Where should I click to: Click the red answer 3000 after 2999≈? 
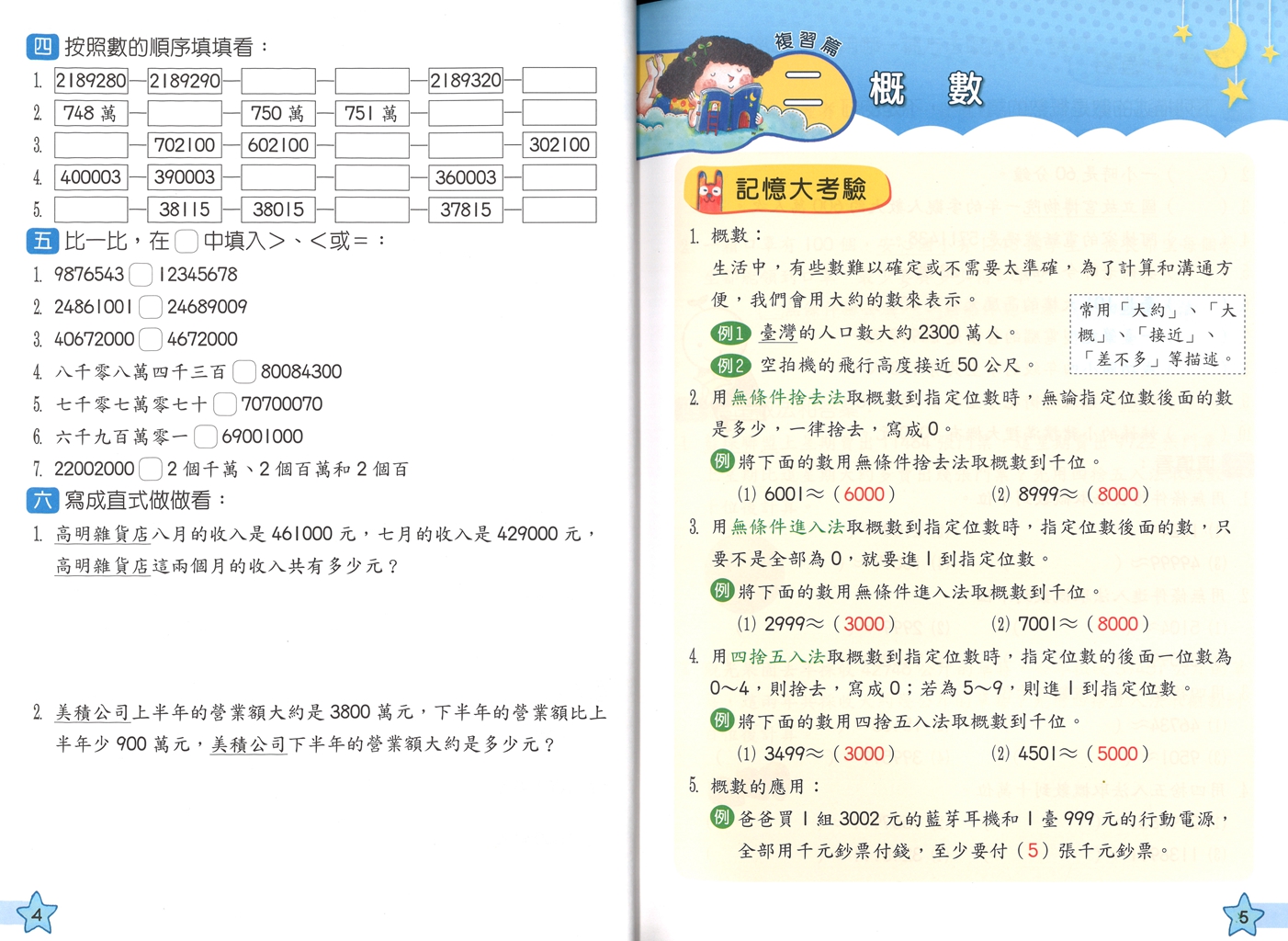864,624
